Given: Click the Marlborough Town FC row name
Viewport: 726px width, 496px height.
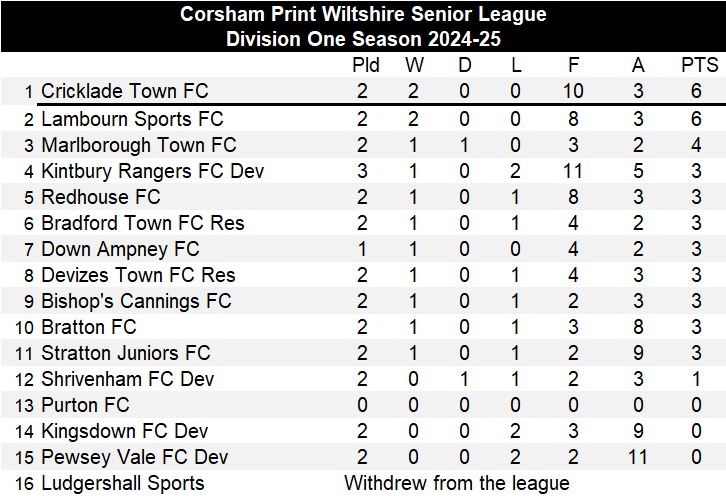Looking at the screenshot, I should click(x=139, y=146).
